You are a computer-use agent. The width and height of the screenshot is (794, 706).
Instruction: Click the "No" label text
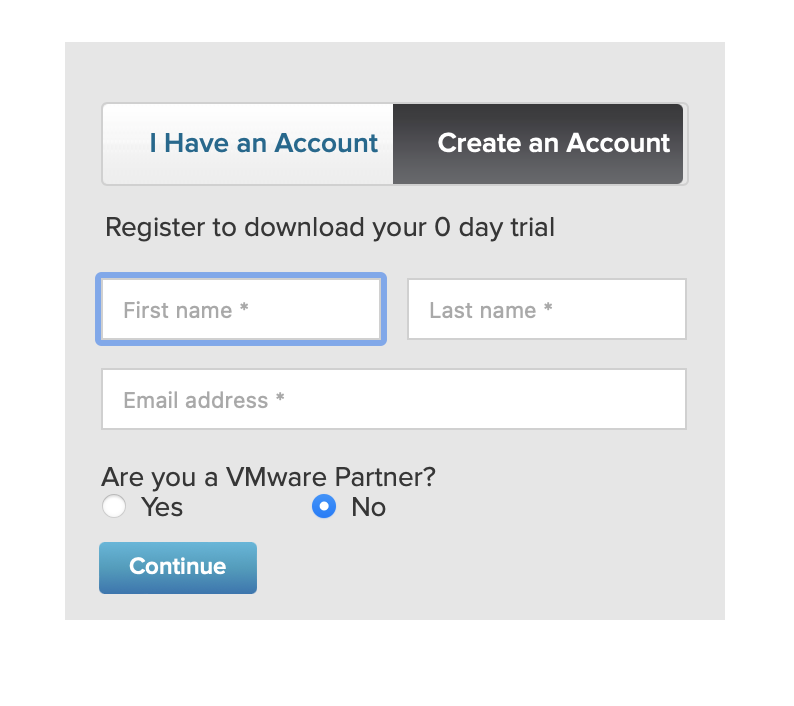(x=368, y=508)
